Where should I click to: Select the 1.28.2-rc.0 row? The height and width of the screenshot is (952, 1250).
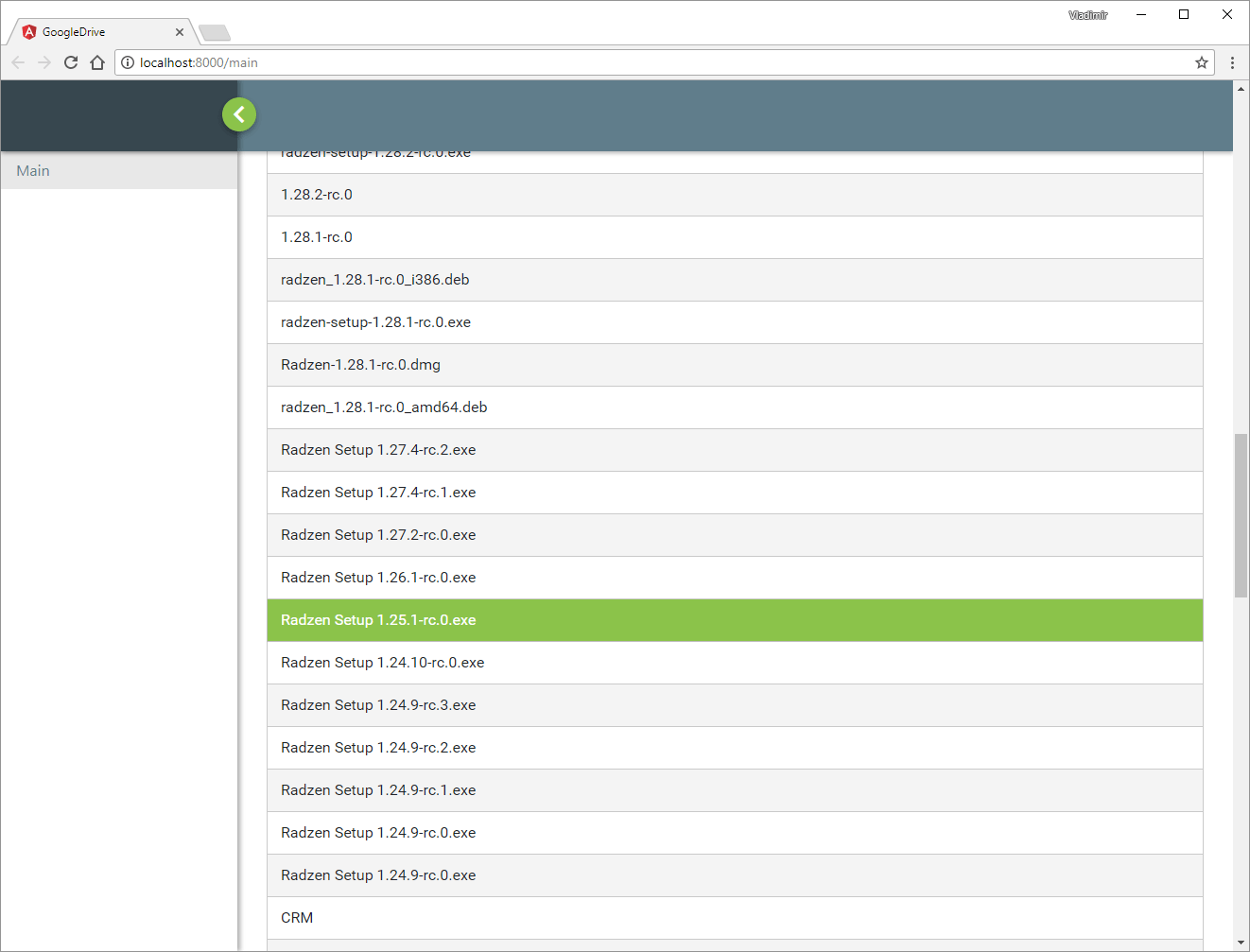click(735, 195)
